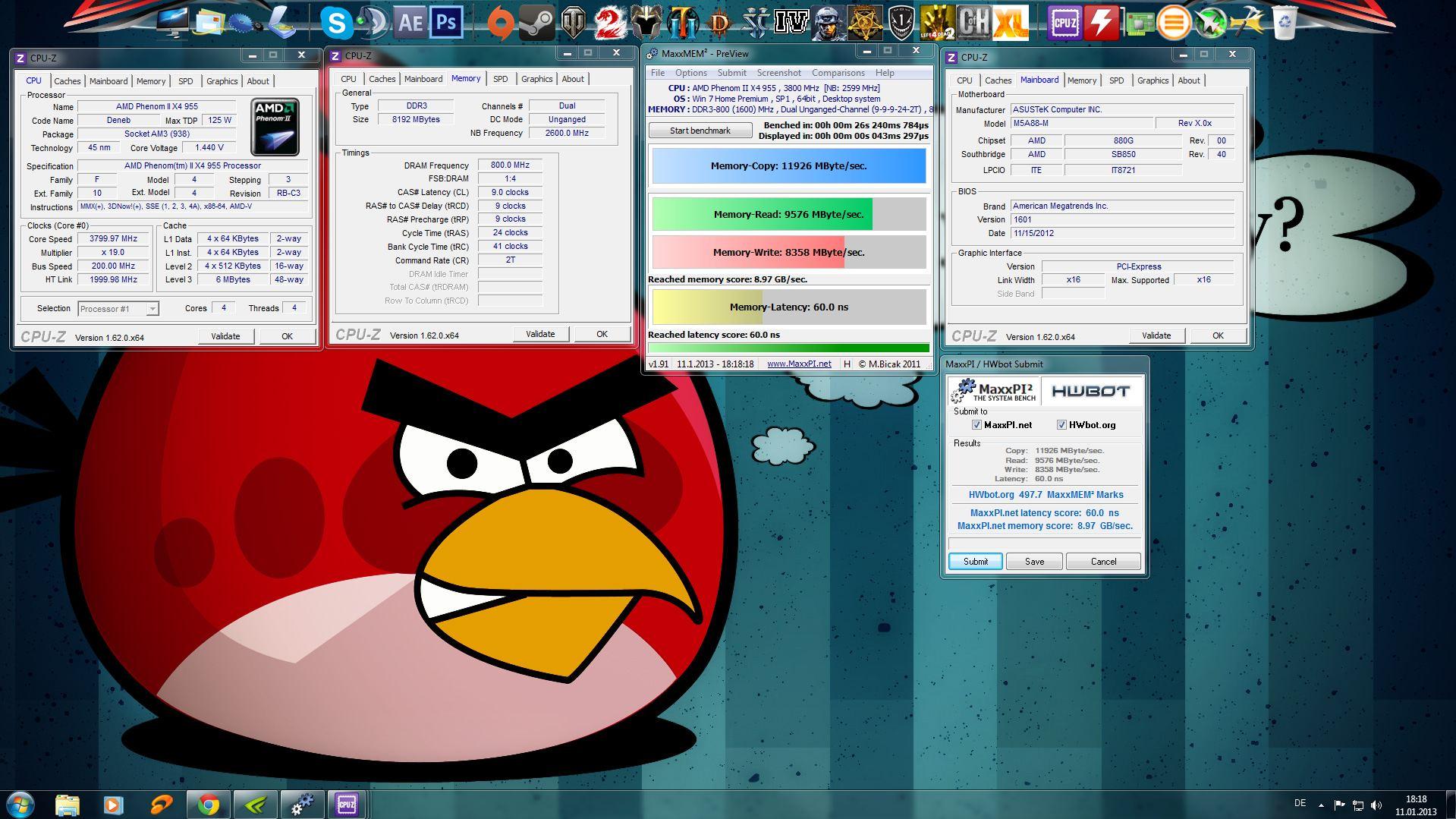Click Start benchmark in MaxxMEM

[x=700, y=131]
